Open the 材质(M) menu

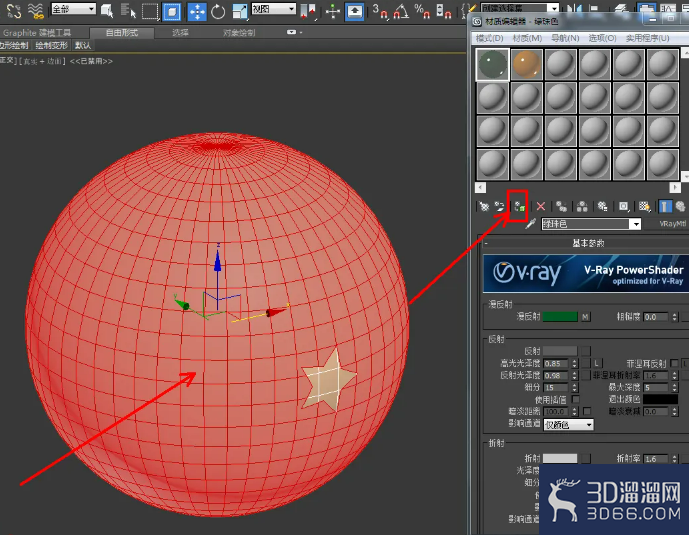(x=527, y=38)
